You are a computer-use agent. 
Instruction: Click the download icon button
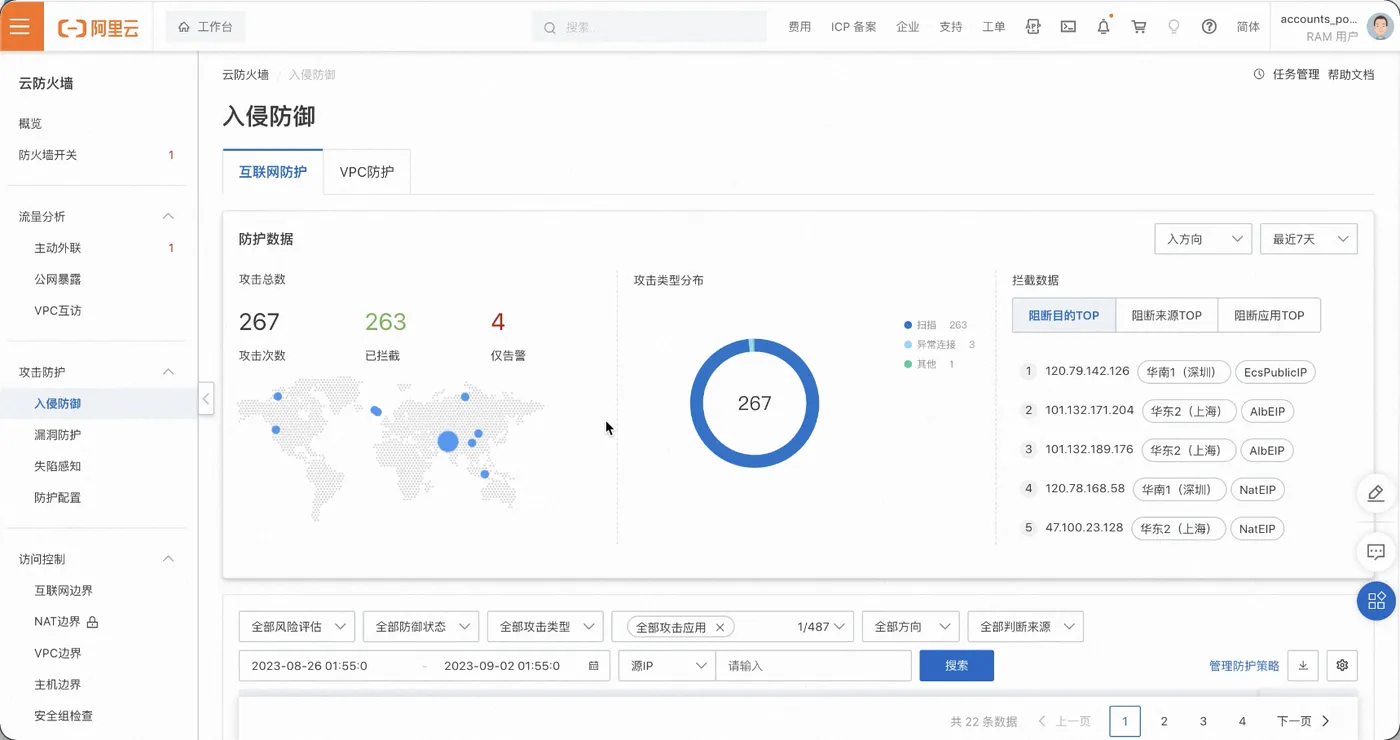click(x=1303, y=665)
